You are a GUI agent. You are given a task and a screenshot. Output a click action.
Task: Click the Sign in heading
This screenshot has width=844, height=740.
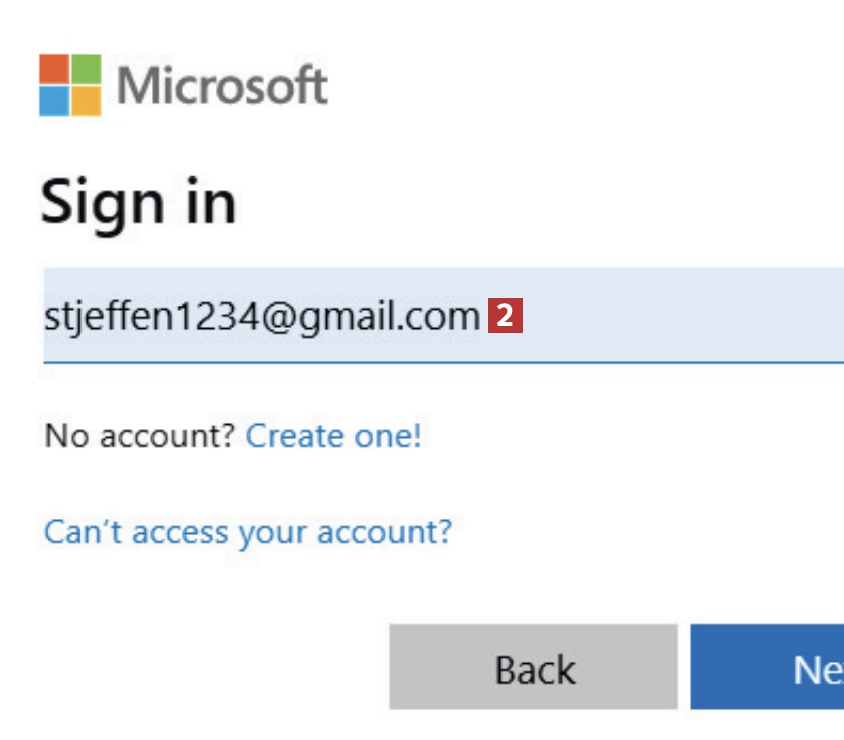pyautogui.click(x=139, y=203)
